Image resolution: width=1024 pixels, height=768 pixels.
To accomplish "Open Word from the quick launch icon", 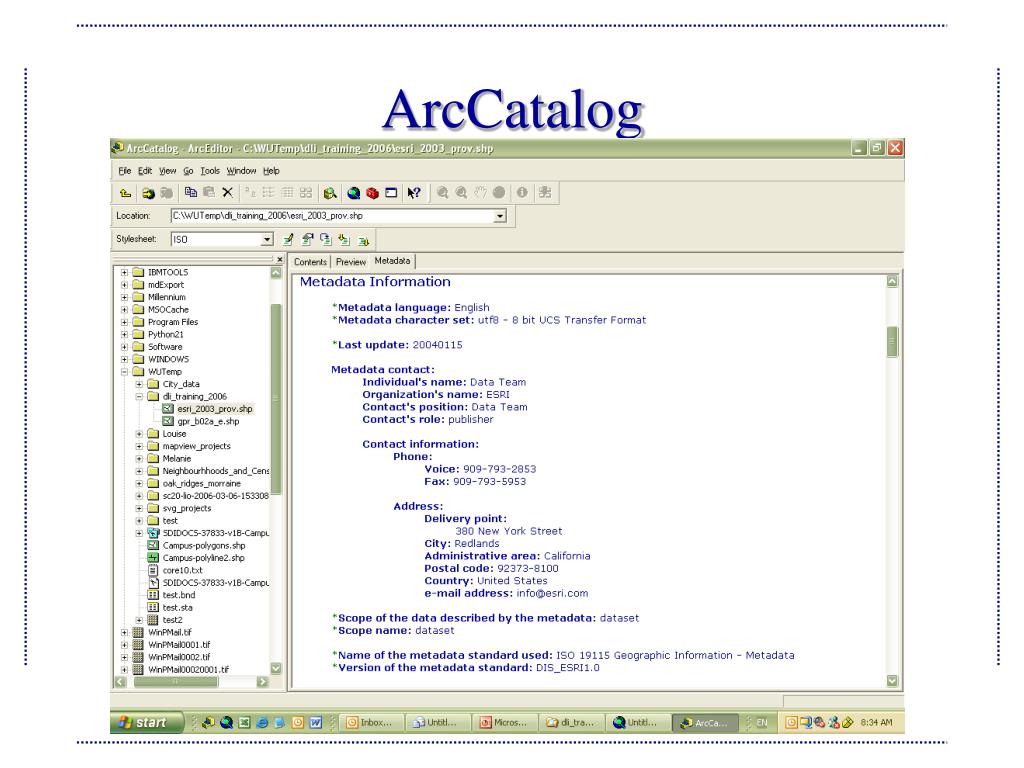I will 315,722.
